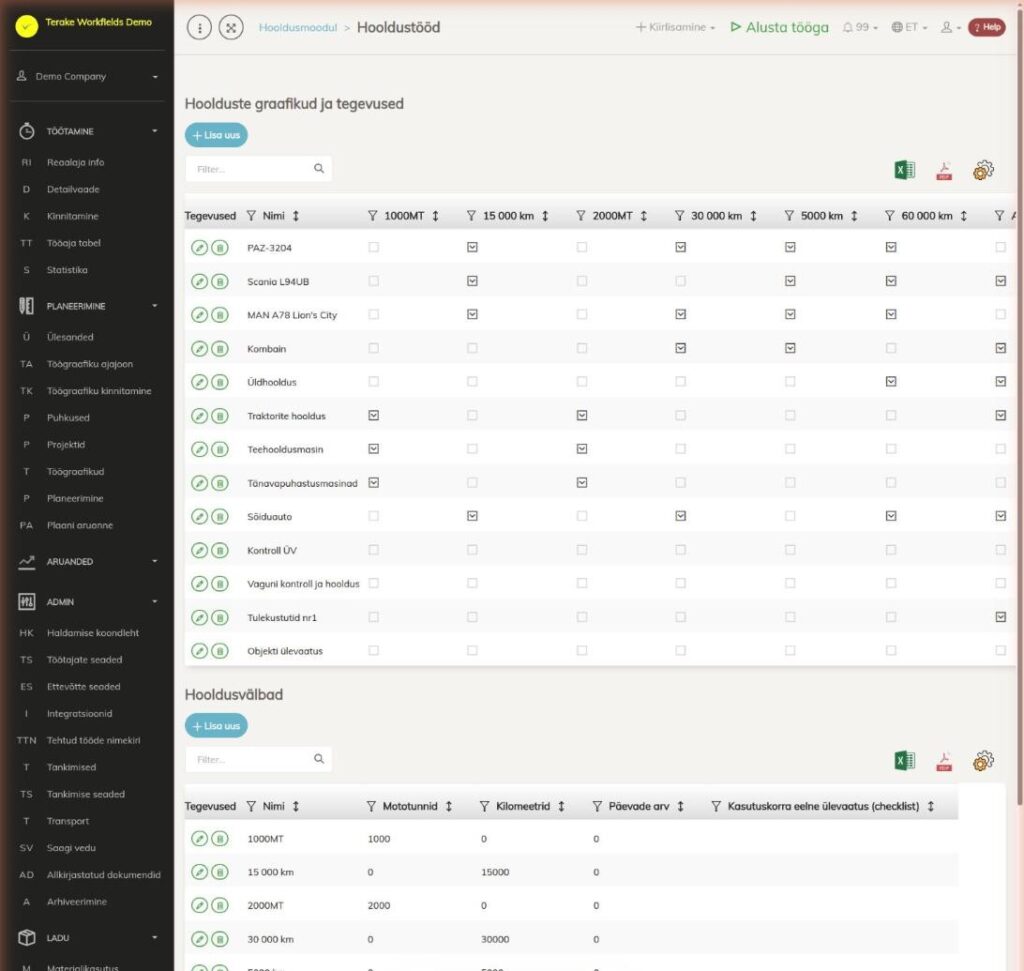Click the Filter field above schedules table
The height and width of the screenshot is (971, 1024).
tap(259, 169)
